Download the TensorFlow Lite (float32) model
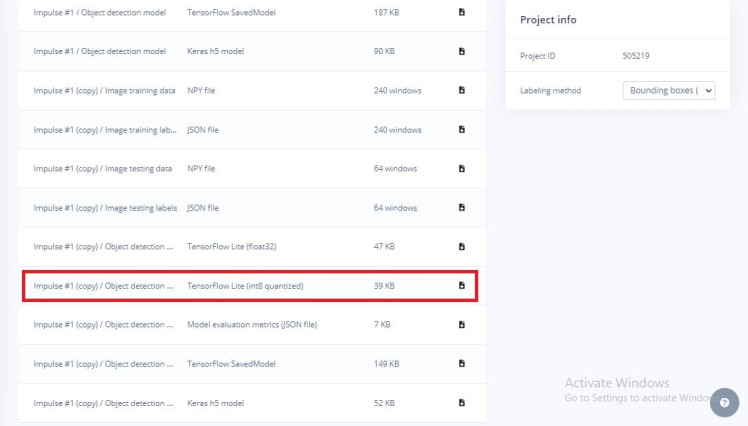 coord(461,246)
